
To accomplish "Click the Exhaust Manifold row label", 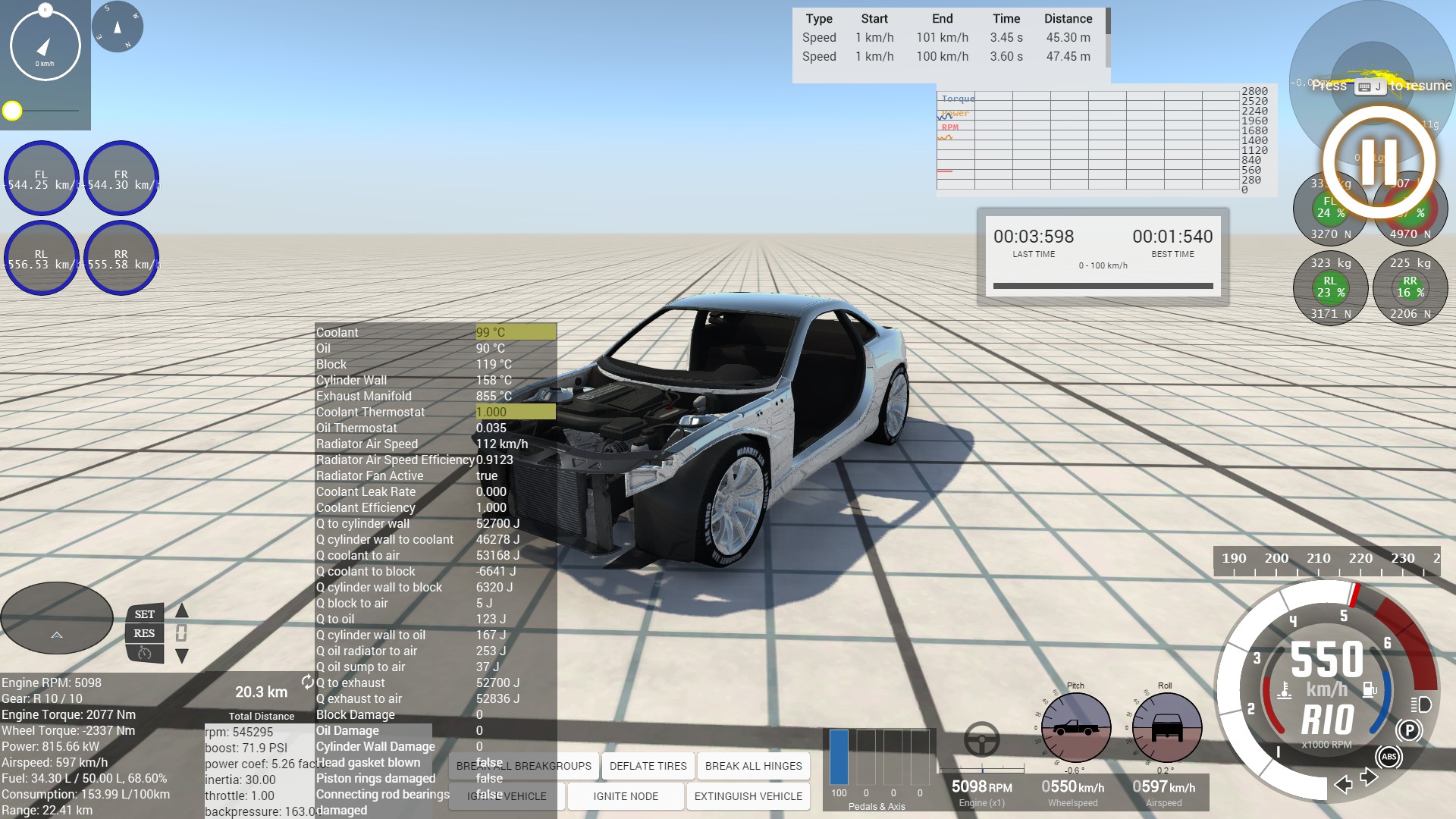I will pos(364,396).
